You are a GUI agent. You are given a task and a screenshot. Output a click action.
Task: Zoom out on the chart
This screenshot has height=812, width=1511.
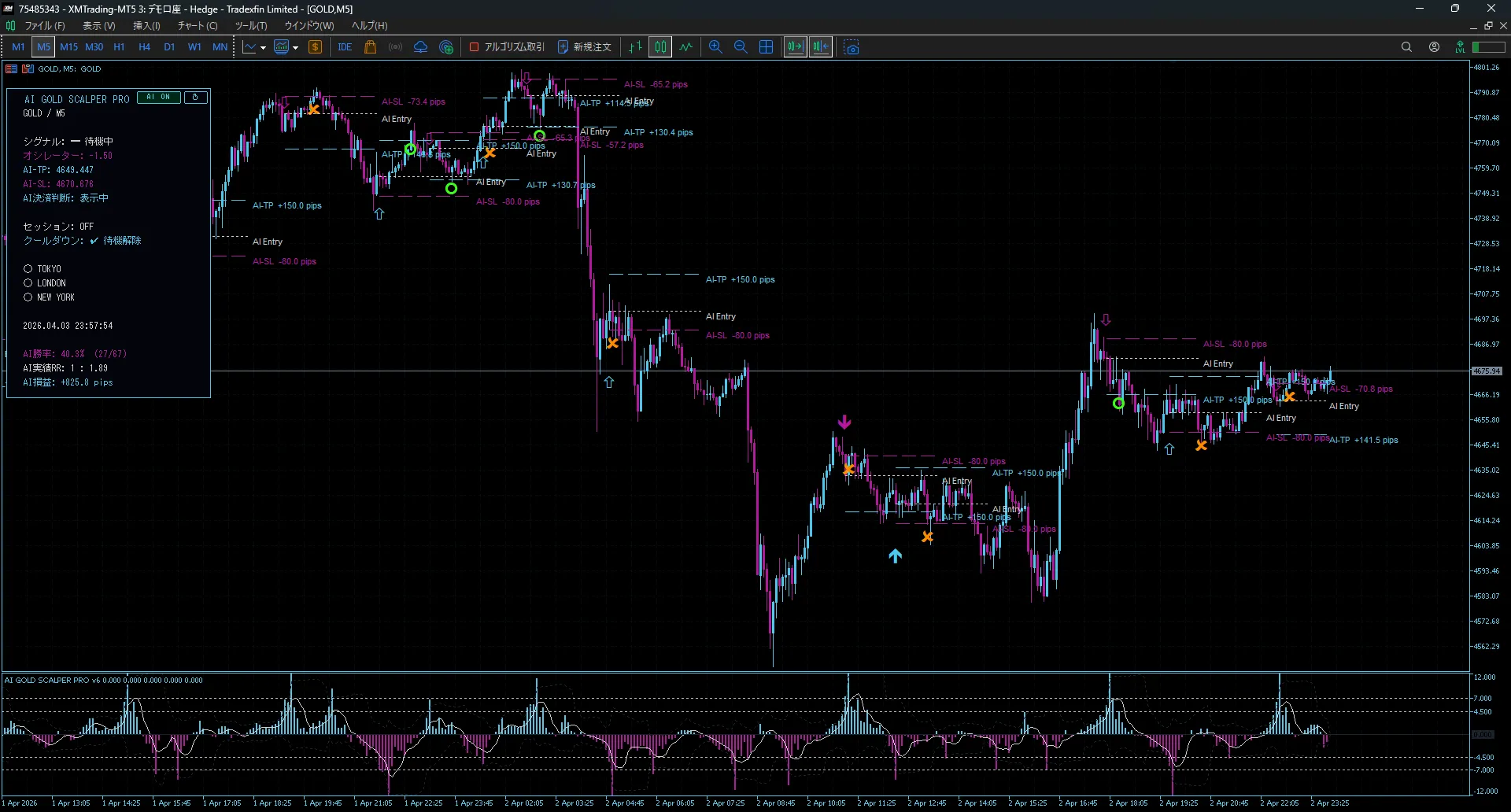(741, 47)
